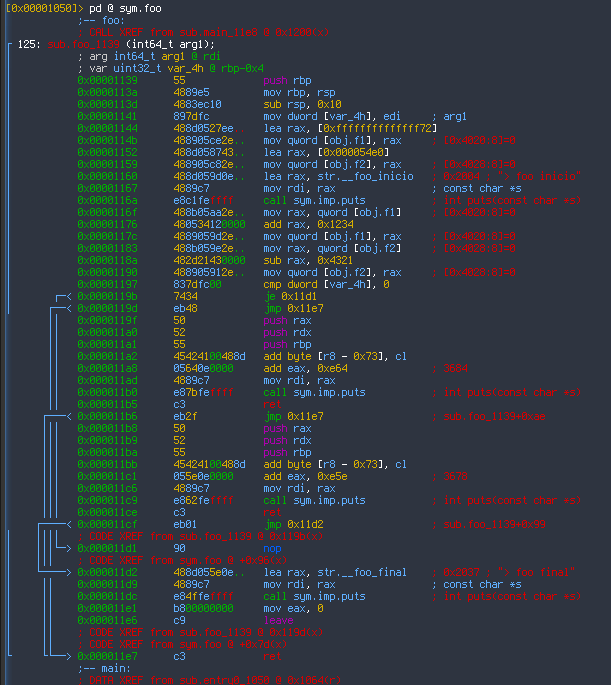Select the function signature line with int64_t arg1
The height and width of the screenshot is (685, 611).
coord(115,44)
